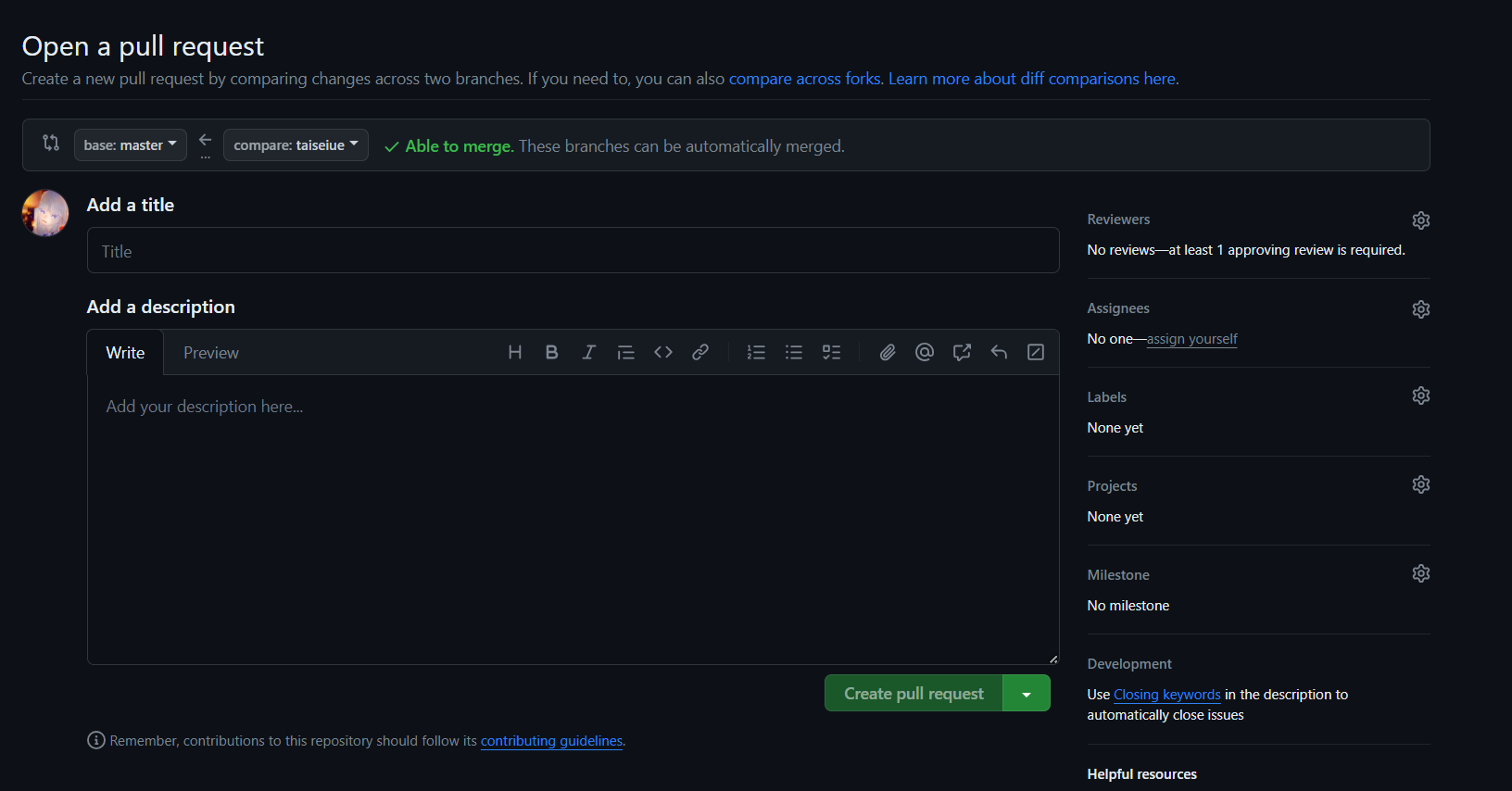Screen dimensions: 1512x791
Task: Open the compare: taiseiue branch dropdown
Action: (296, 145)
